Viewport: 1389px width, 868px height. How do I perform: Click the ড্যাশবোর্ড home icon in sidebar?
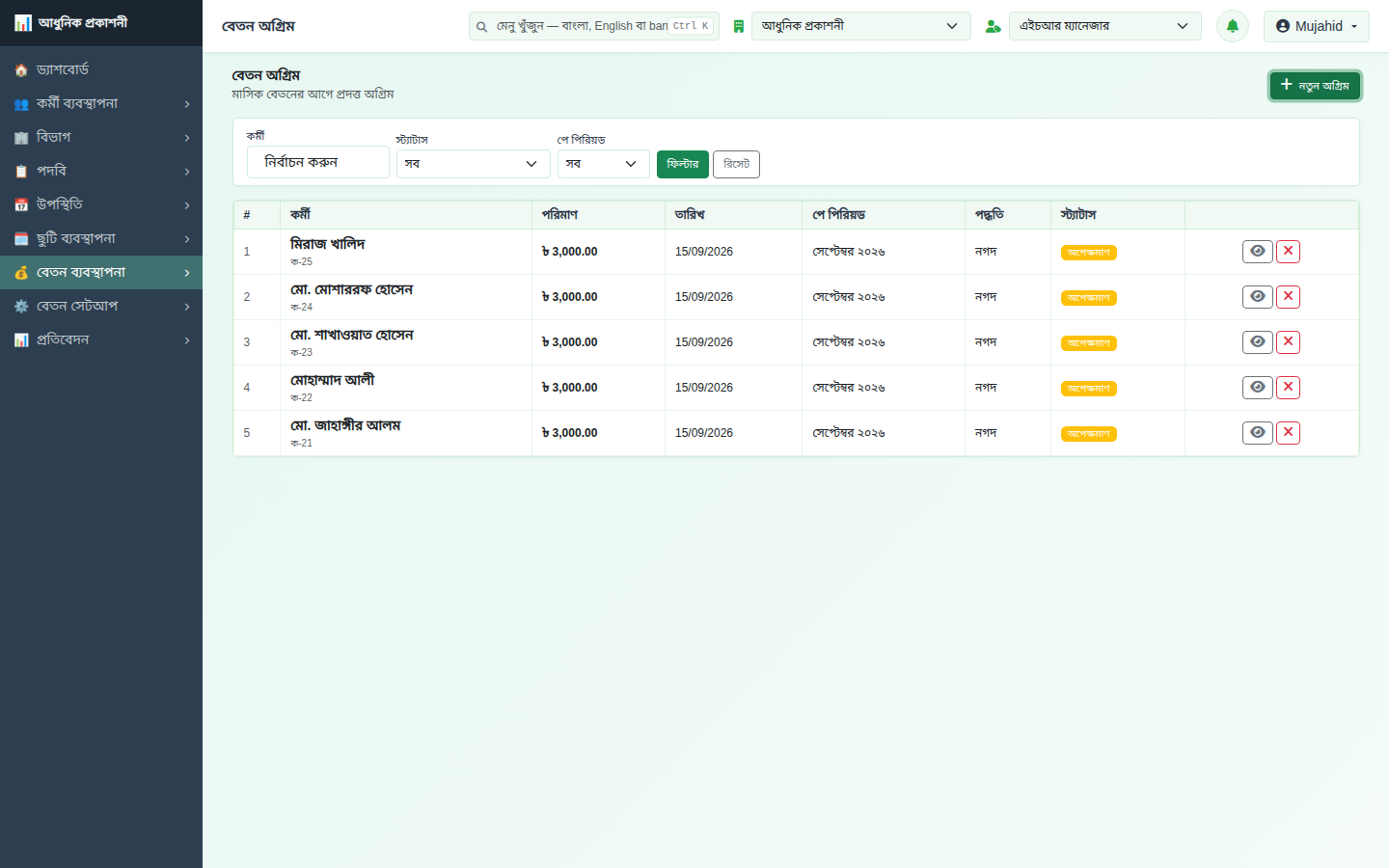pyautogui.click(x=21, y=70)
